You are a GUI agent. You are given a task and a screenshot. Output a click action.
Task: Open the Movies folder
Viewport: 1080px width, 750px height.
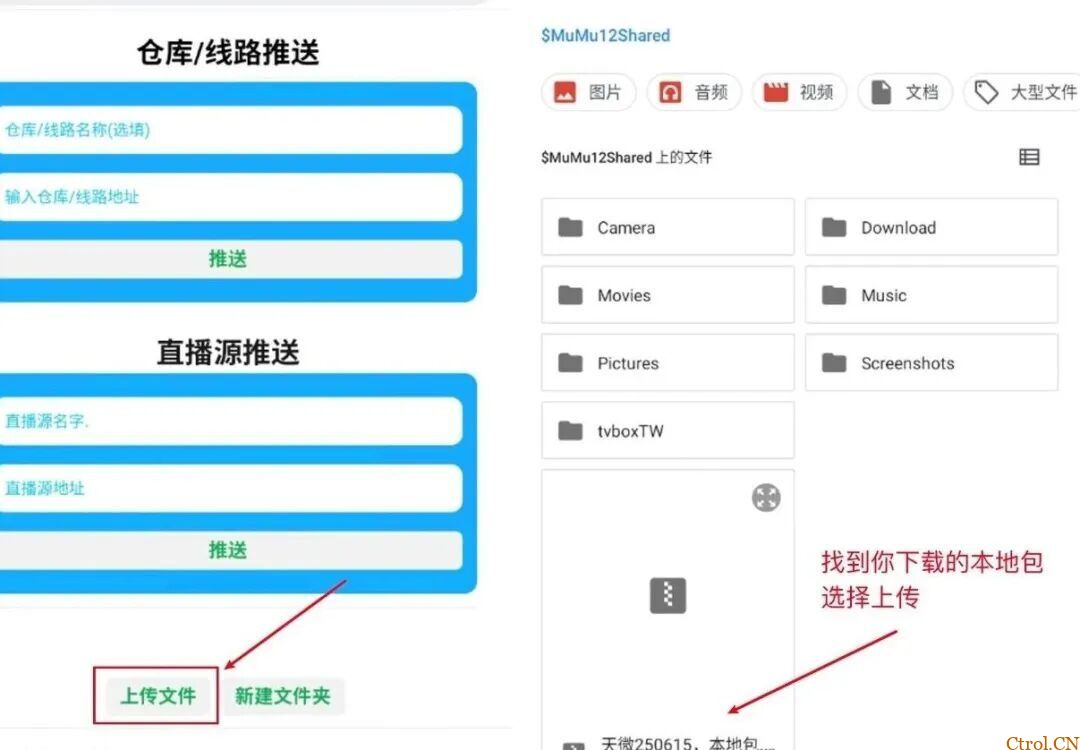667,295
